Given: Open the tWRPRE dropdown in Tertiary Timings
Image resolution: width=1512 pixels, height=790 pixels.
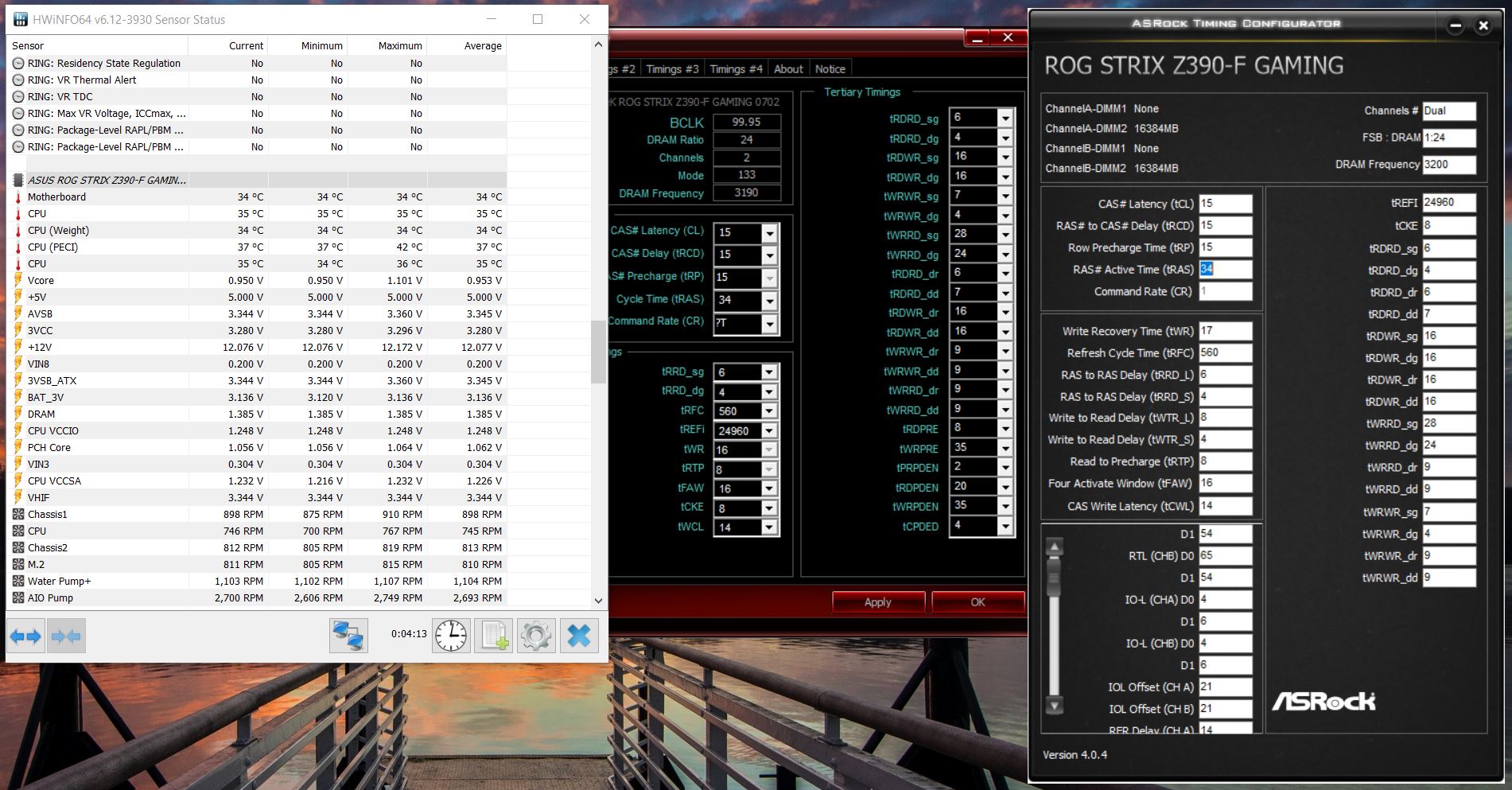Looking at the screenshot, I should pos(1005,448).
